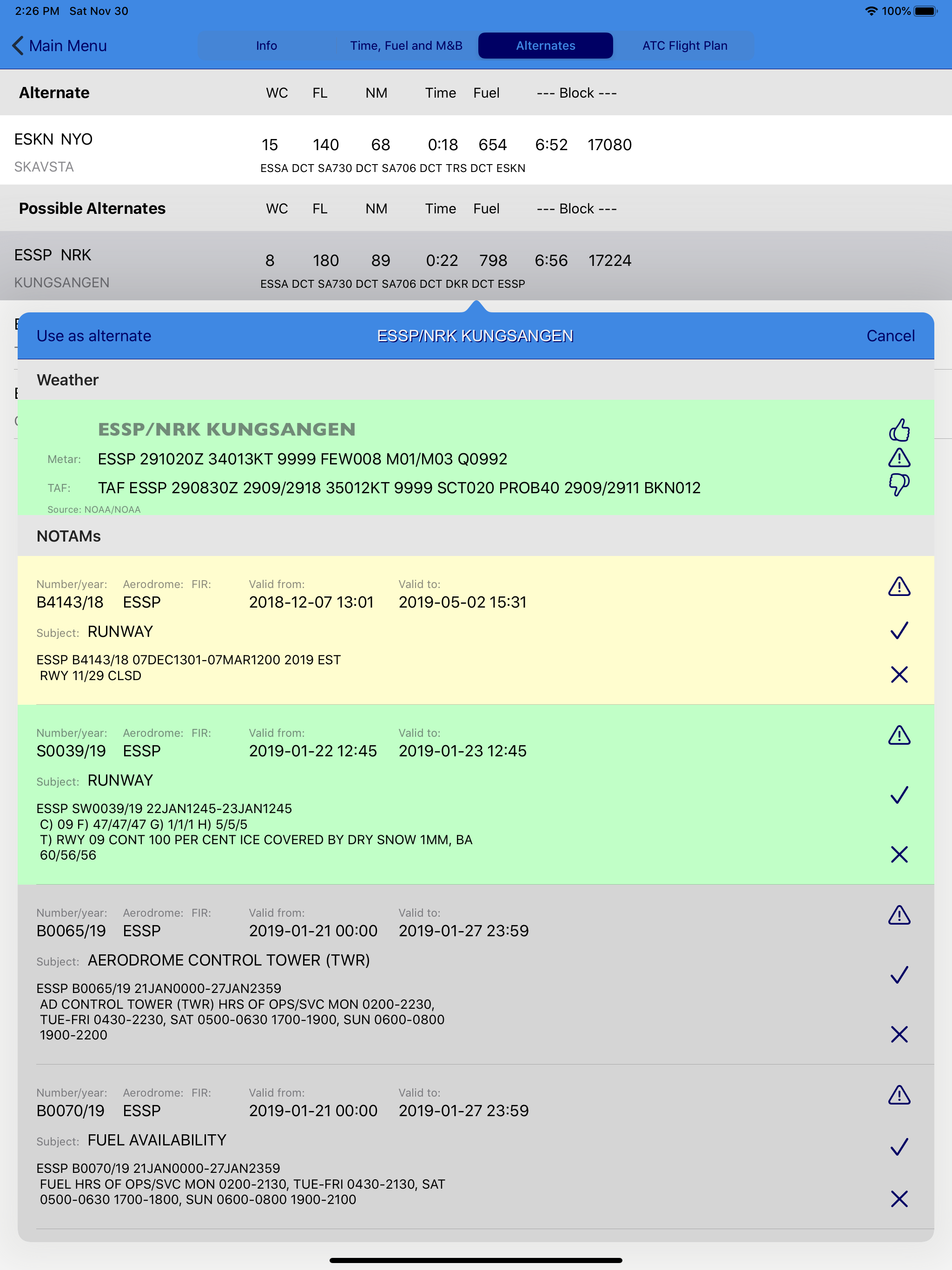The height and width of the screenshot is (1270, 952).
Task: Cancel the ESSP/NRK KUNGSANGEN popup
Action: click(890, 336)
